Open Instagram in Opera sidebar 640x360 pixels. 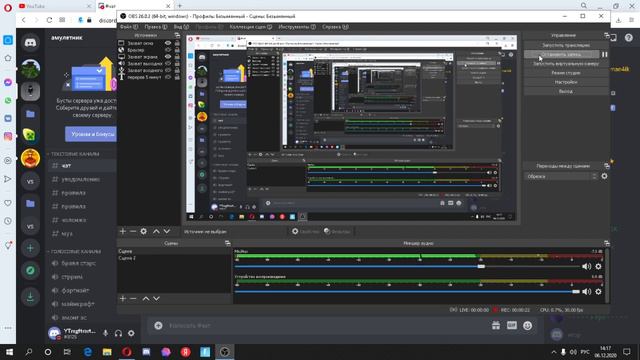[8, 136]
